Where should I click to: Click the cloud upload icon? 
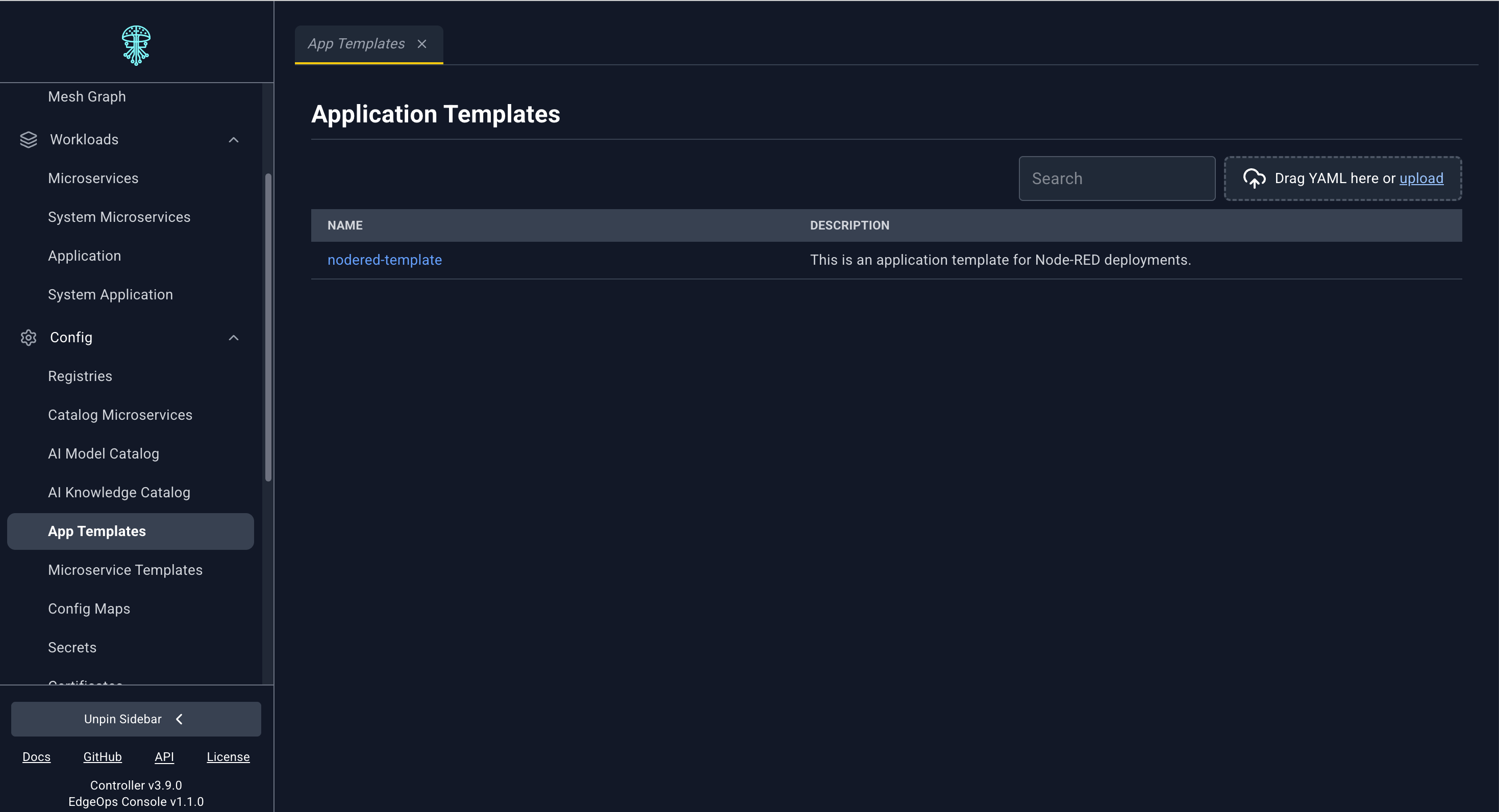pos(1254,179)
